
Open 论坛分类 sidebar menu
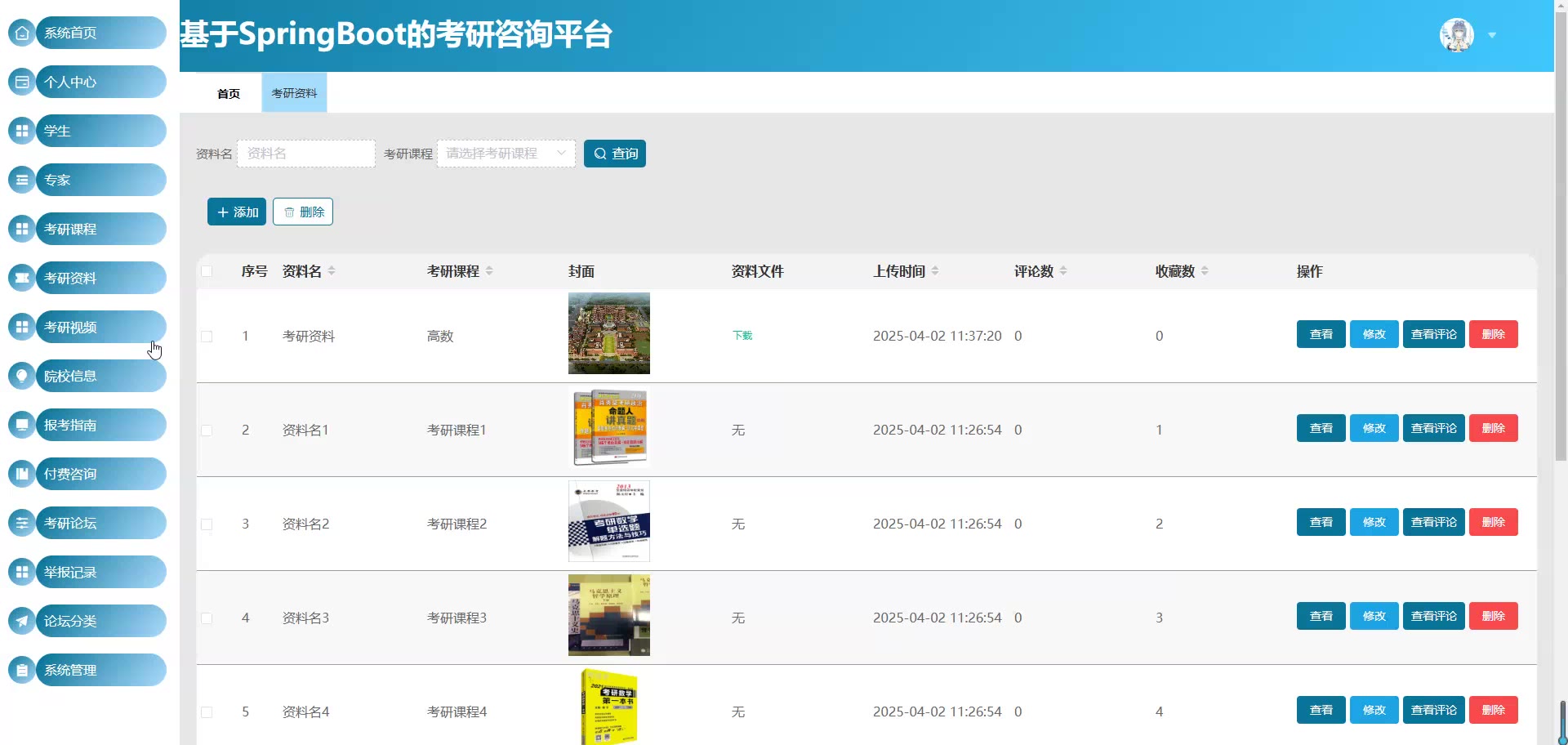[101, 621]
